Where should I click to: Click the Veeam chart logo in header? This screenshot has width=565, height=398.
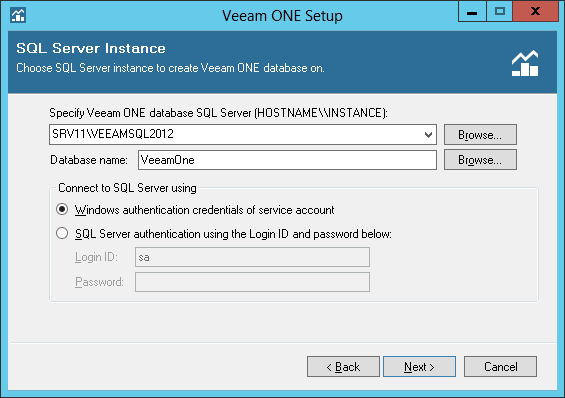[x=525, y=63]
